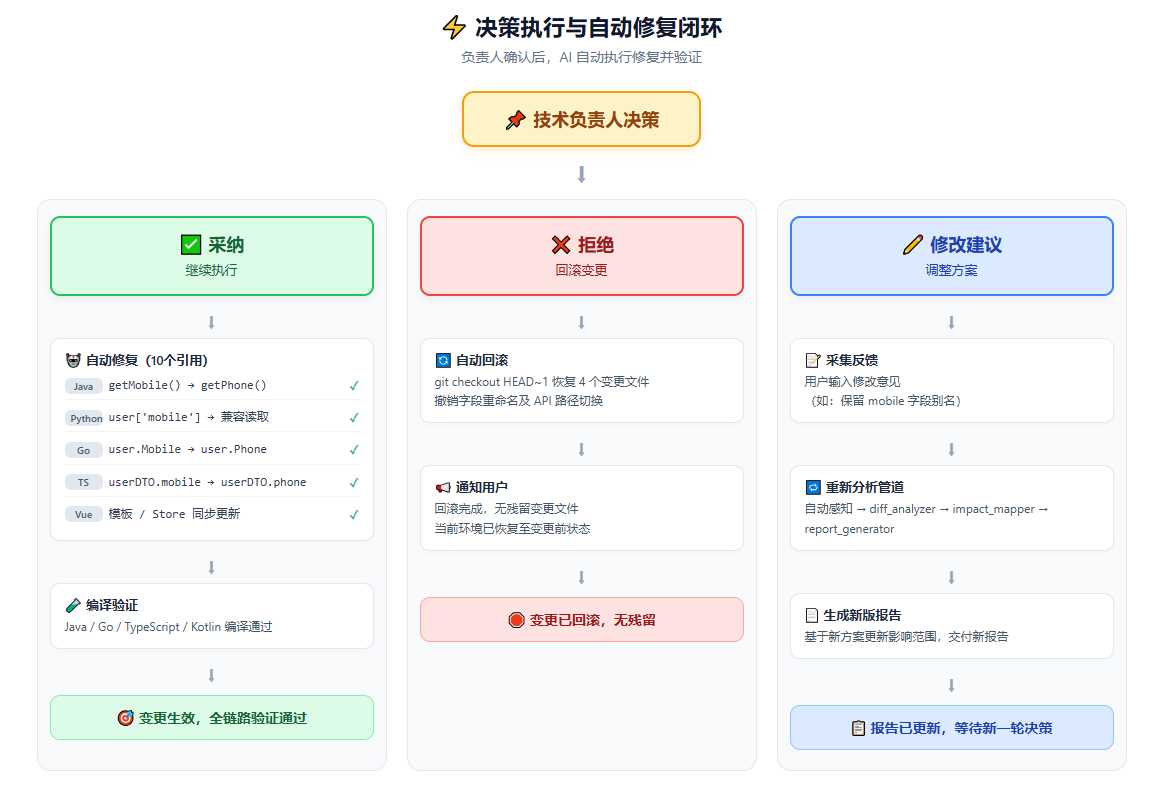This screenshot has height=786, width=1175.
Task: Click the checkmark on the getMobile() row
Action: 354,386
